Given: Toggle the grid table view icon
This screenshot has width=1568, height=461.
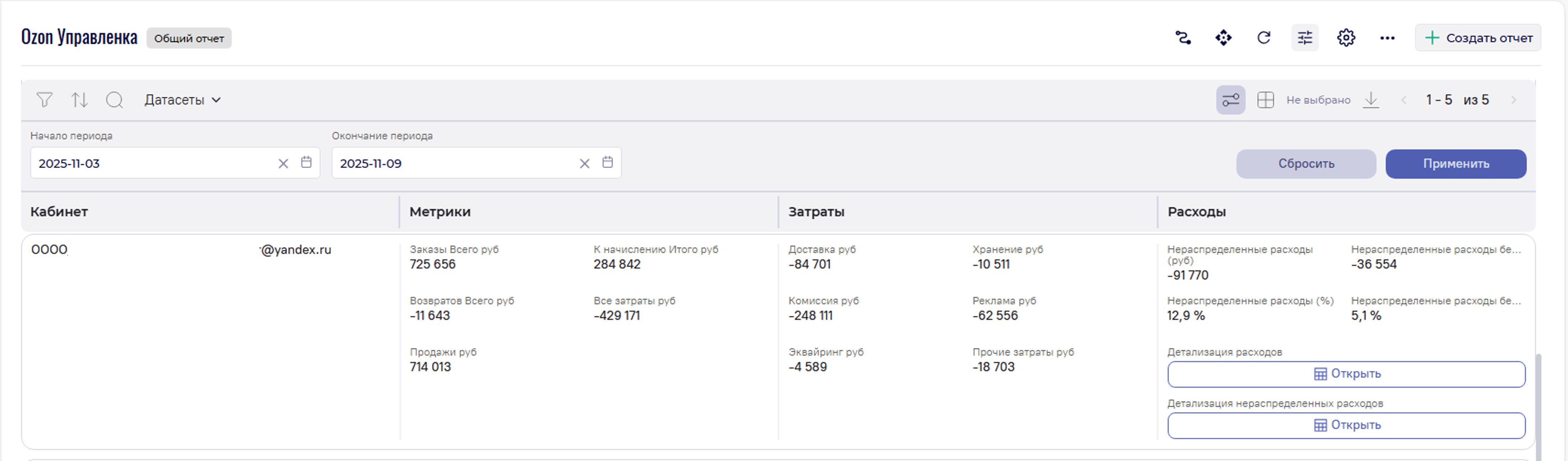Looking at the screenshot, I should (x=1265, y=100).
